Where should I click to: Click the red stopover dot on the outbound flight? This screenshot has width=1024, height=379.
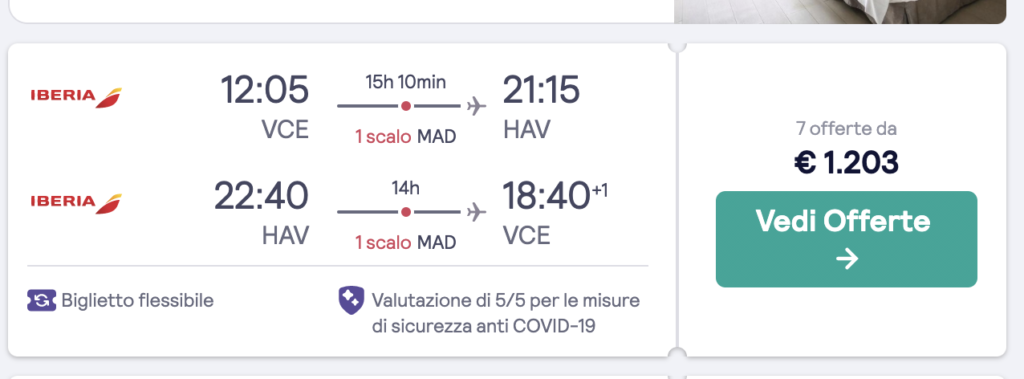point(406,106)
